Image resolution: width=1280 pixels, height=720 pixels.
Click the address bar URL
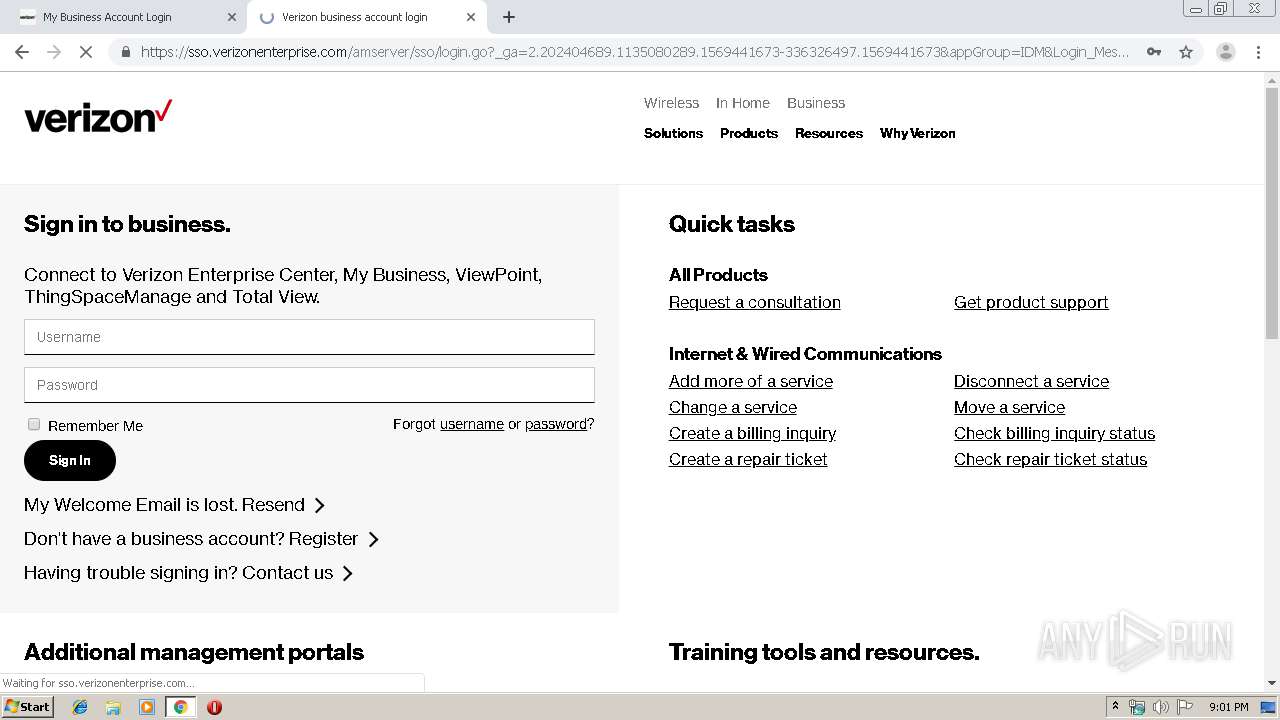click(635, 52)
